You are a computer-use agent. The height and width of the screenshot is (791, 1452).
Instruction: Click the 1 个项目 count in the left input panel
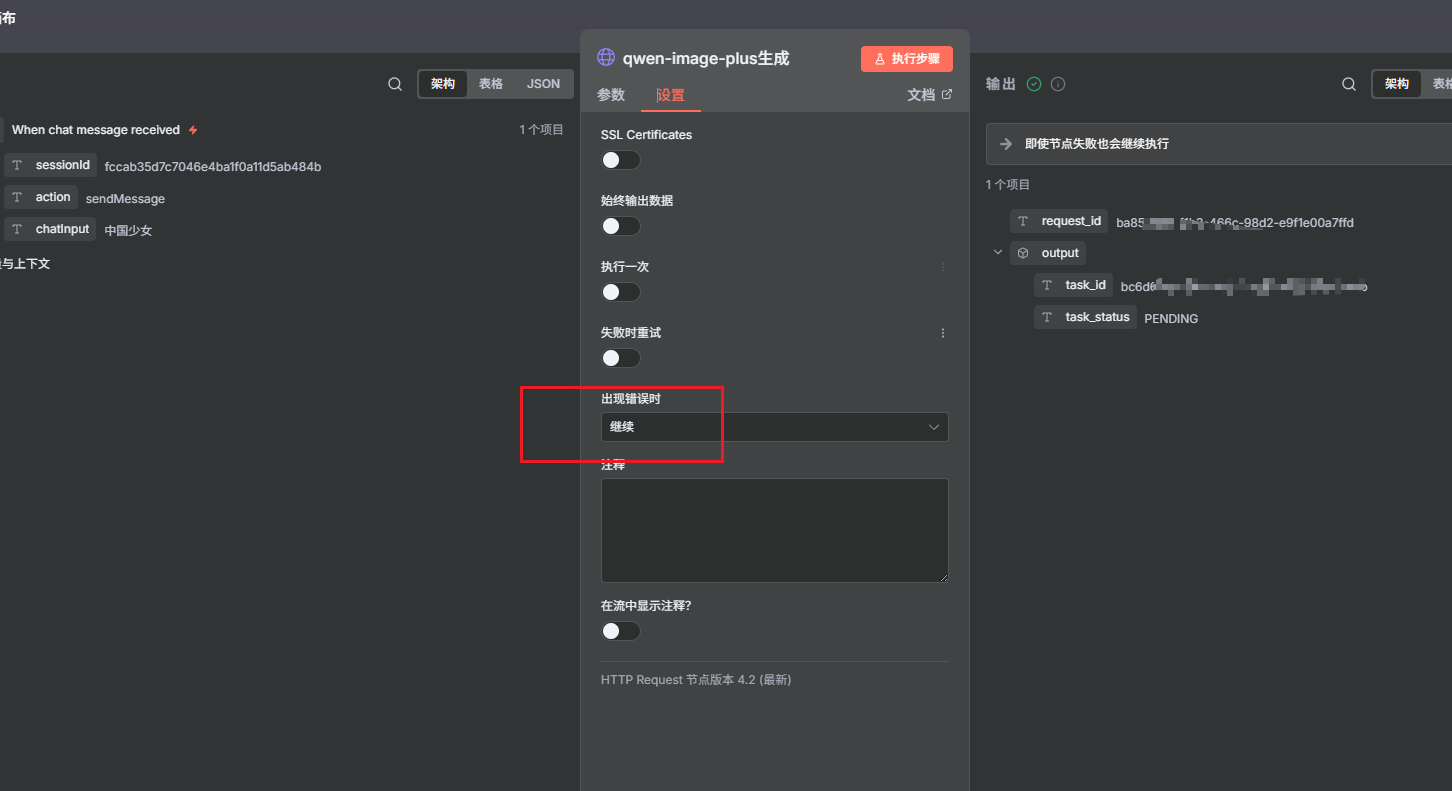tap(541, 130)
